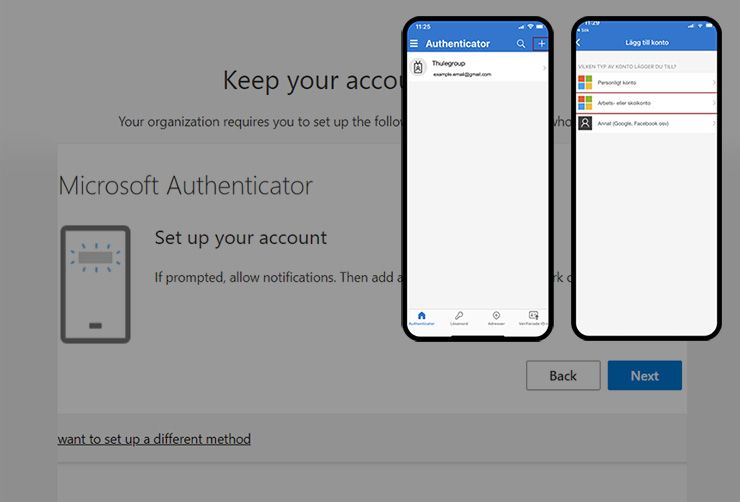The height and width of the screenshot is (502, 740).
Task: Expand Thulegroup account row chevron
Action: click(544, 68)
